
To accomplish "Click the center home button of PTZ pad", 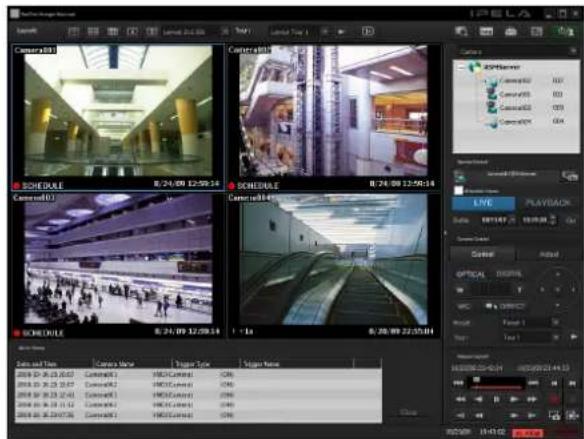I will (558, 290).
